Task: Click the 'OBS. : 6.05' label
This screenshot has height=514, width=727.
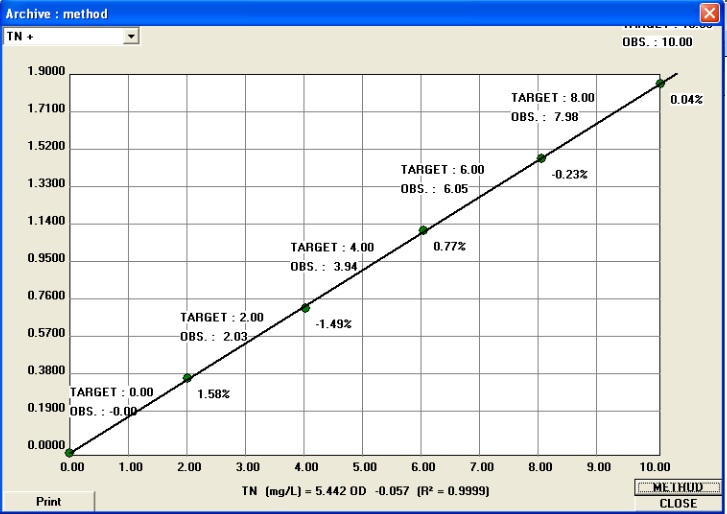Action: point(434,189)
